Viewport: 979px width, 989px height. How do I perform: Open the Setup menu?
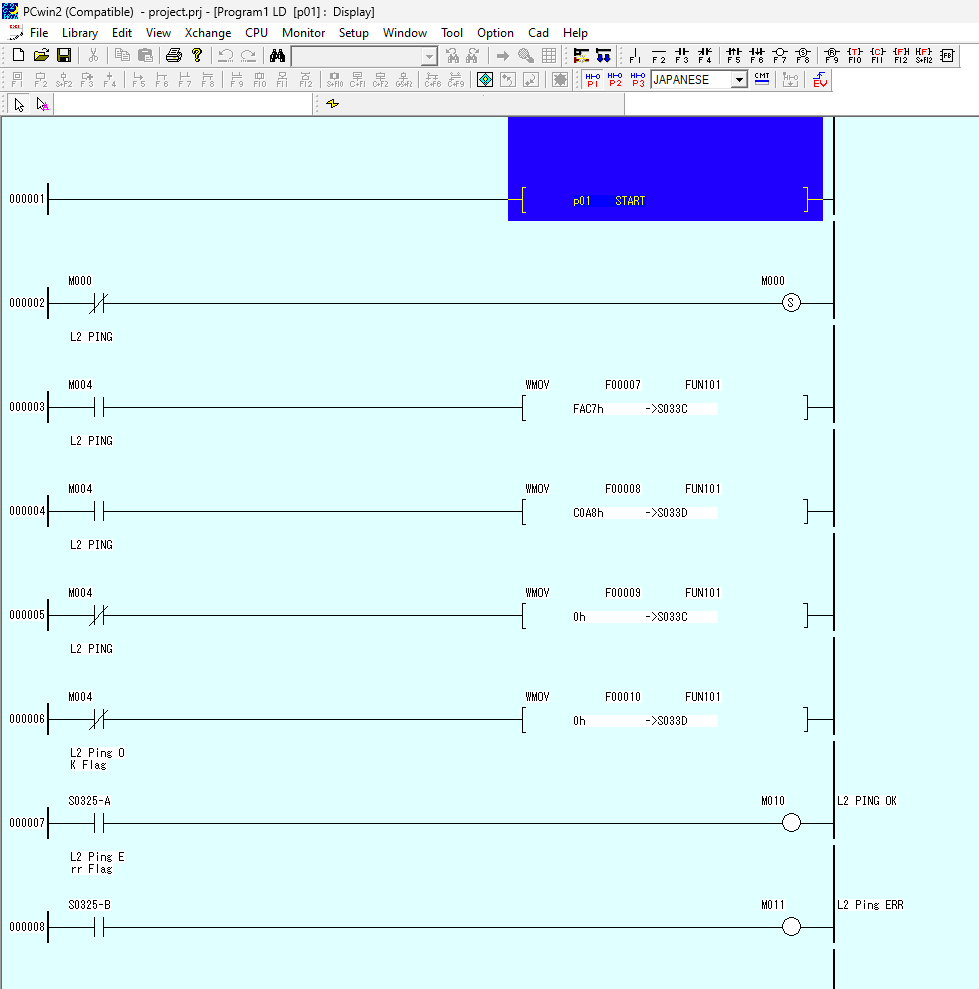(353, 33)
